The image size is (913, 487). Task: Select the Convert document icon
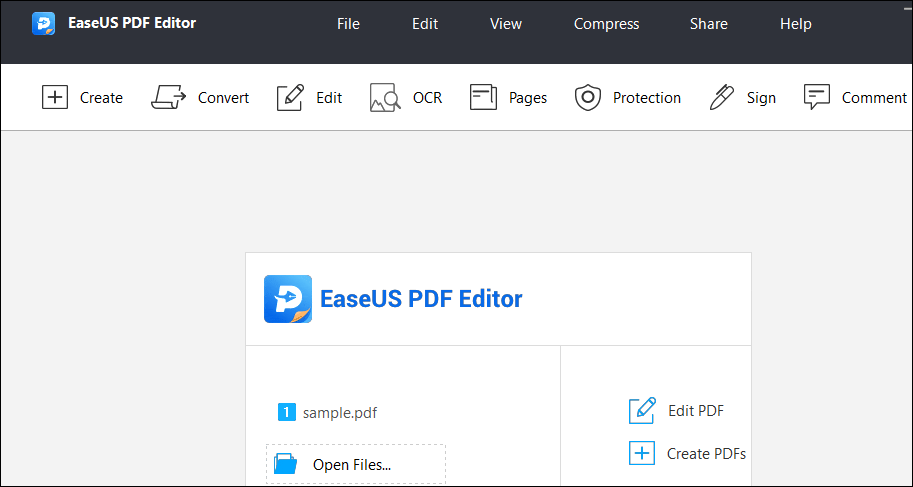click(x=168, y=97)
